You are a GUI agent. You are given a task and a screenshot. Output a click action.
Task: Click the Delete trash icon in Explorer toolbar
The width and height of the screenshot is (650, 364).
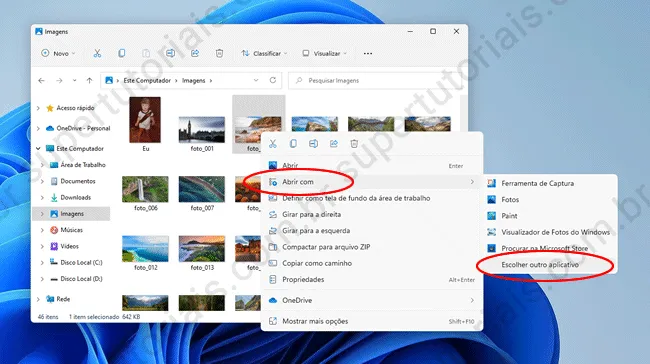[219, 53]
